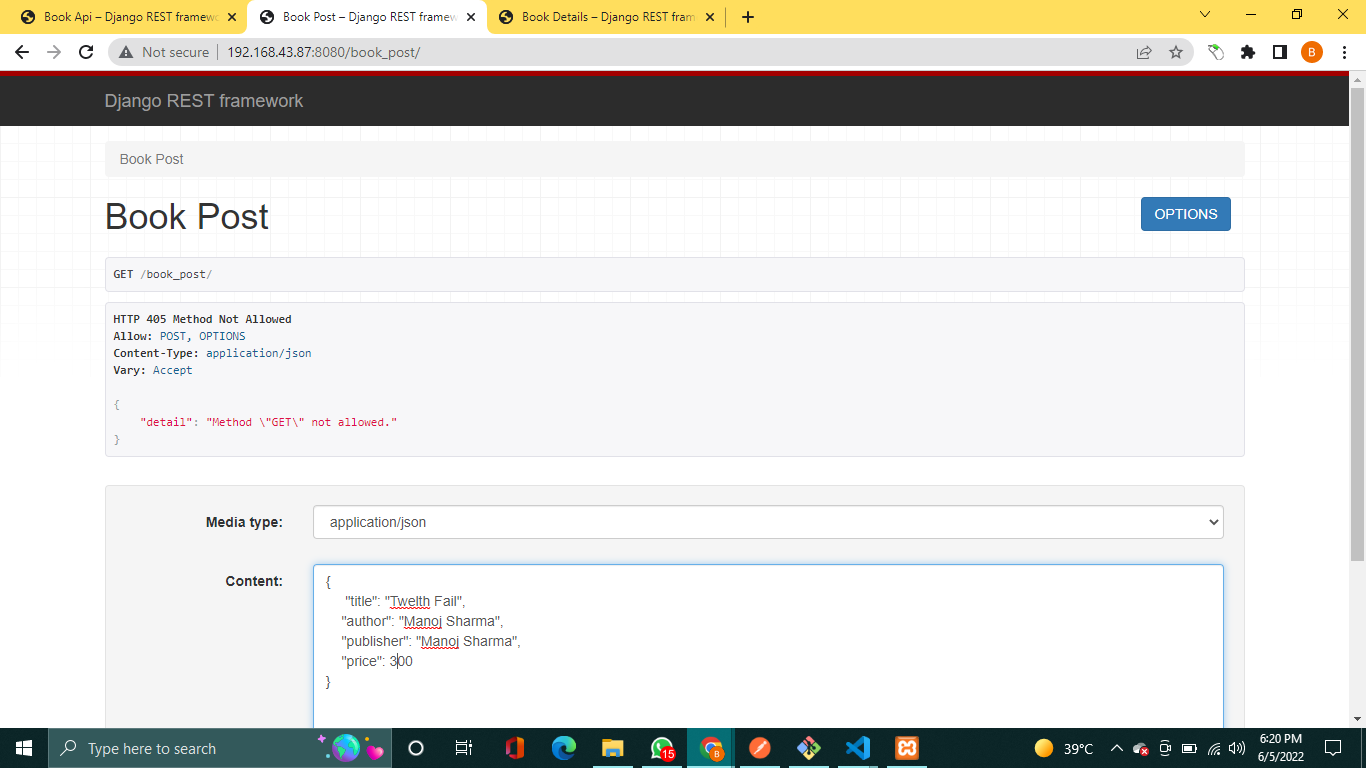Open the Media type application/json dropdown

click(768, 522)
